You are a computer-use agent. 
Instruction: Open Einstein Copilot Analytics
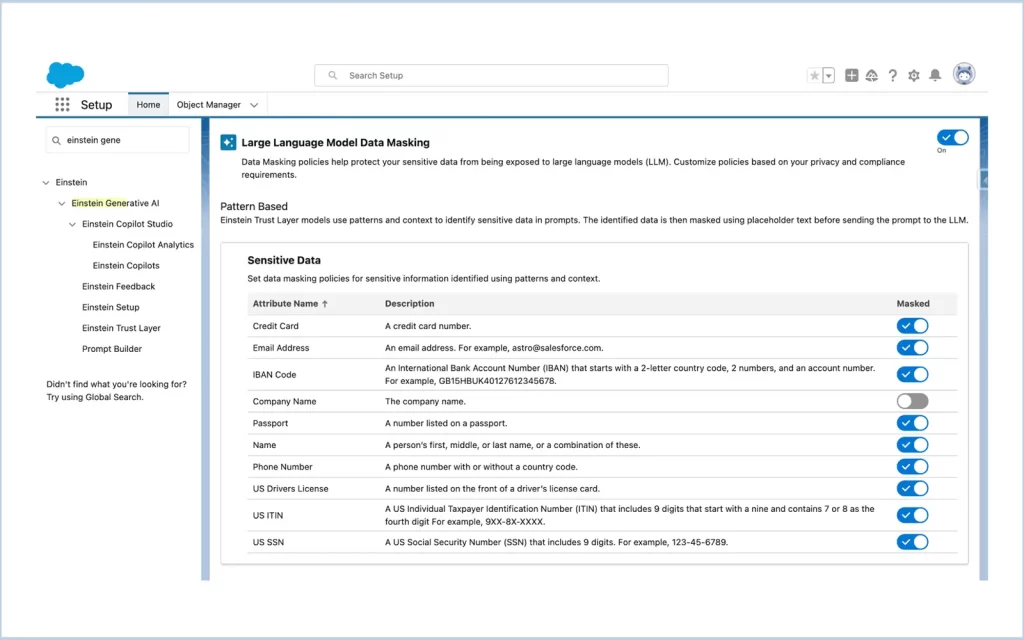[143, 245]
